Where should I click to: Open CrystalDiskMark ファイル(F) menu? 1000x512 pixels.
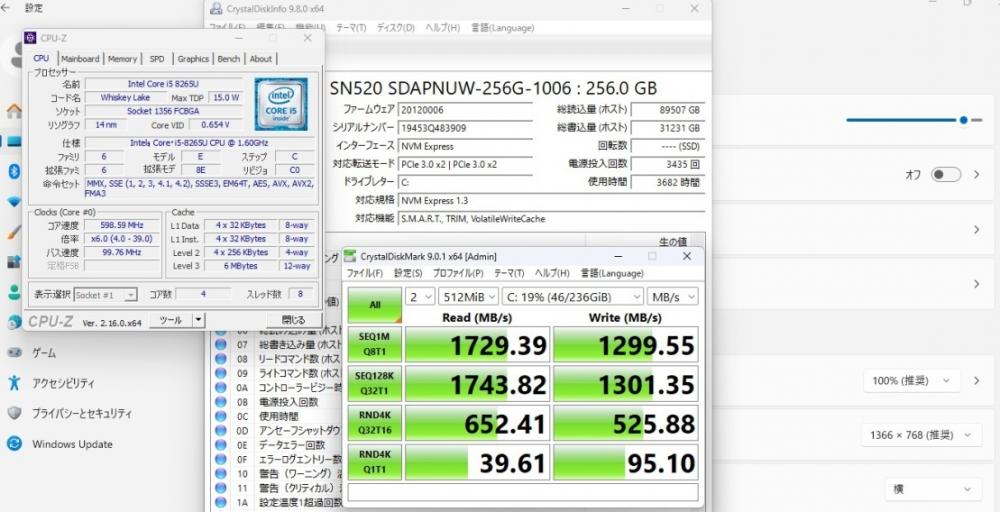click(x=365, y=273)
